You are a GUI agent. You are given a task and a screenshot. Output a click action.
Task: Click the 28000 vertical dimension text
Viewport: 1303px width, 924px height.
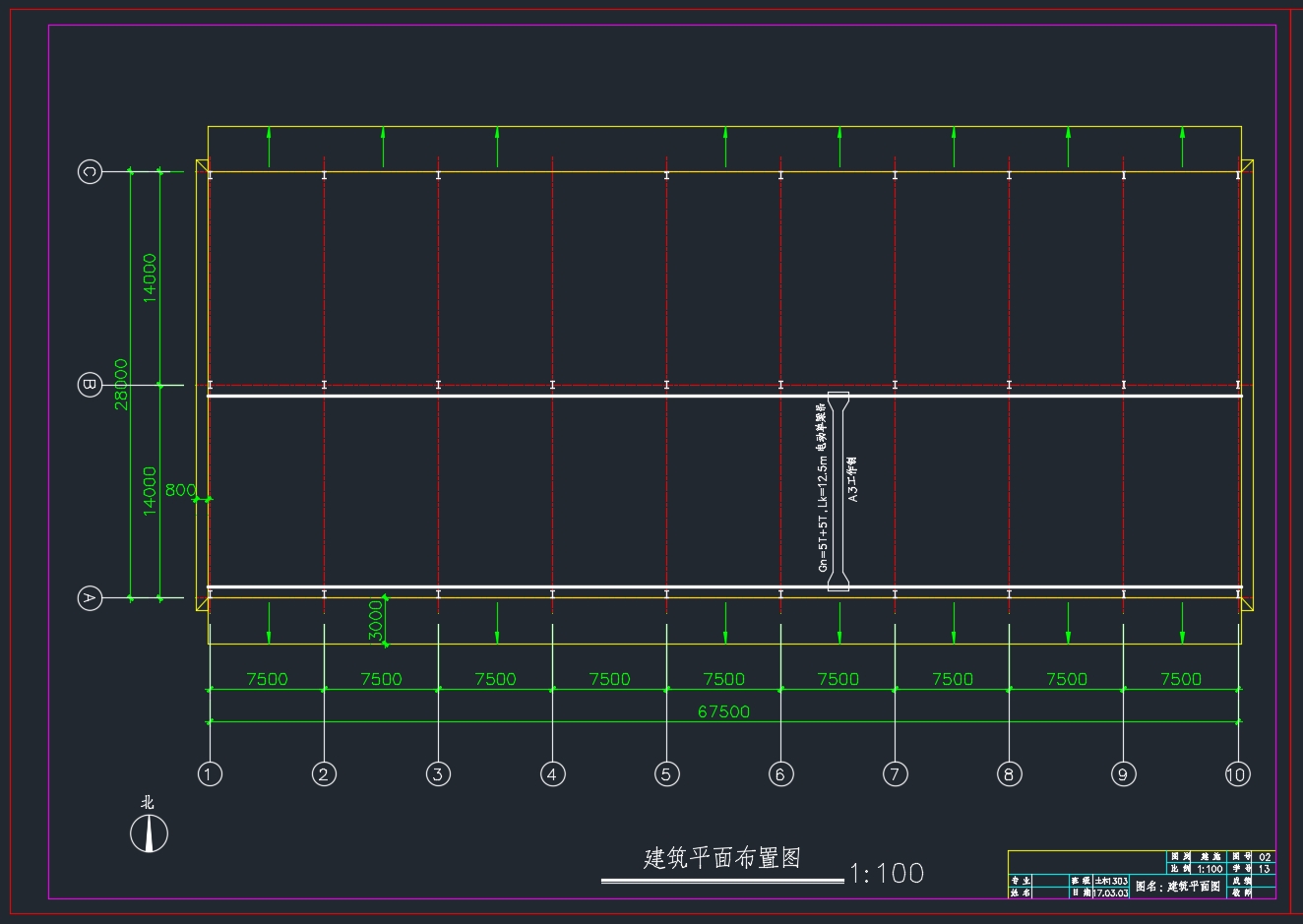tap(121, 385)
